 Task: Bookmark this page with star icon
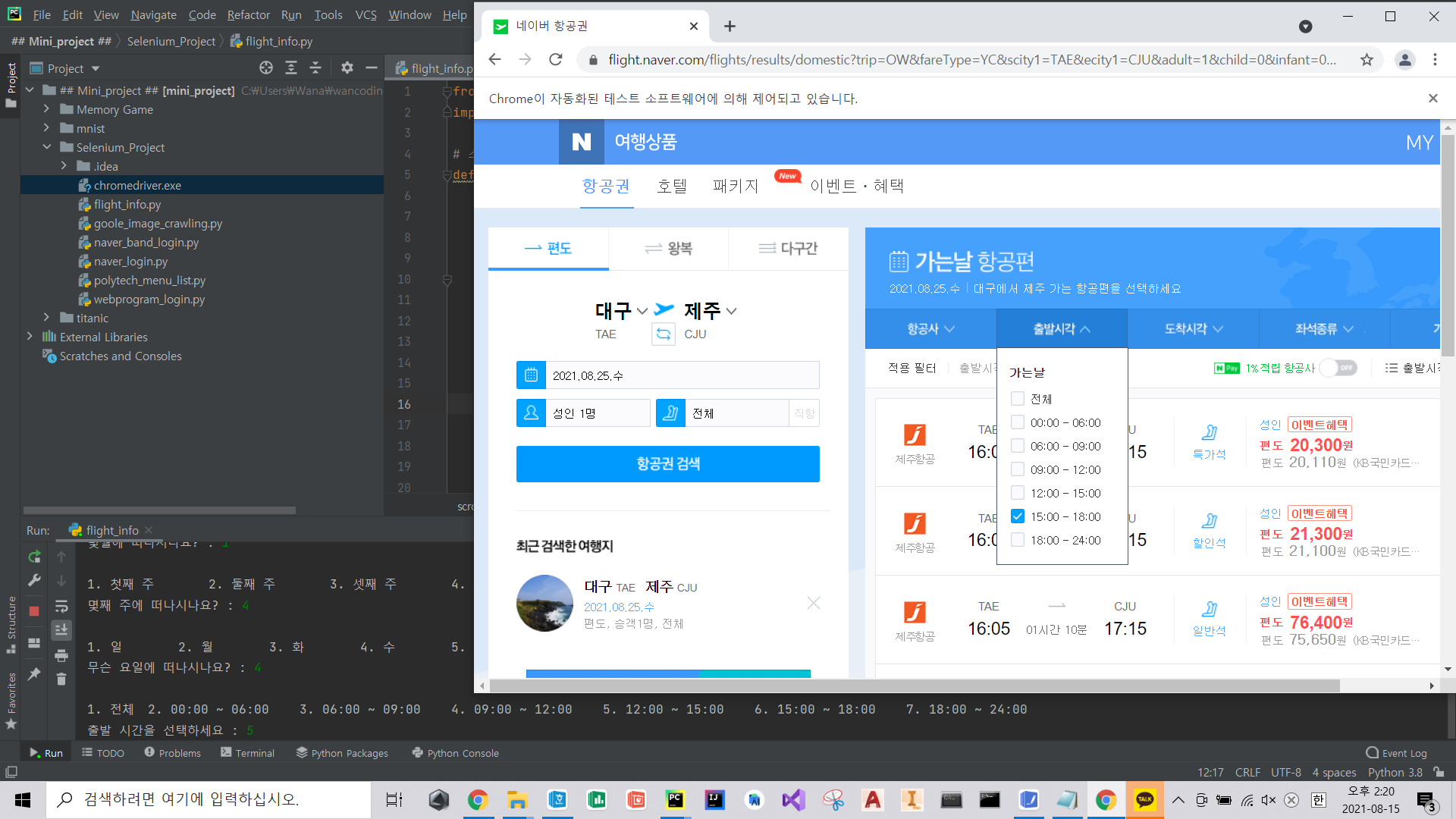[1367, 59]
